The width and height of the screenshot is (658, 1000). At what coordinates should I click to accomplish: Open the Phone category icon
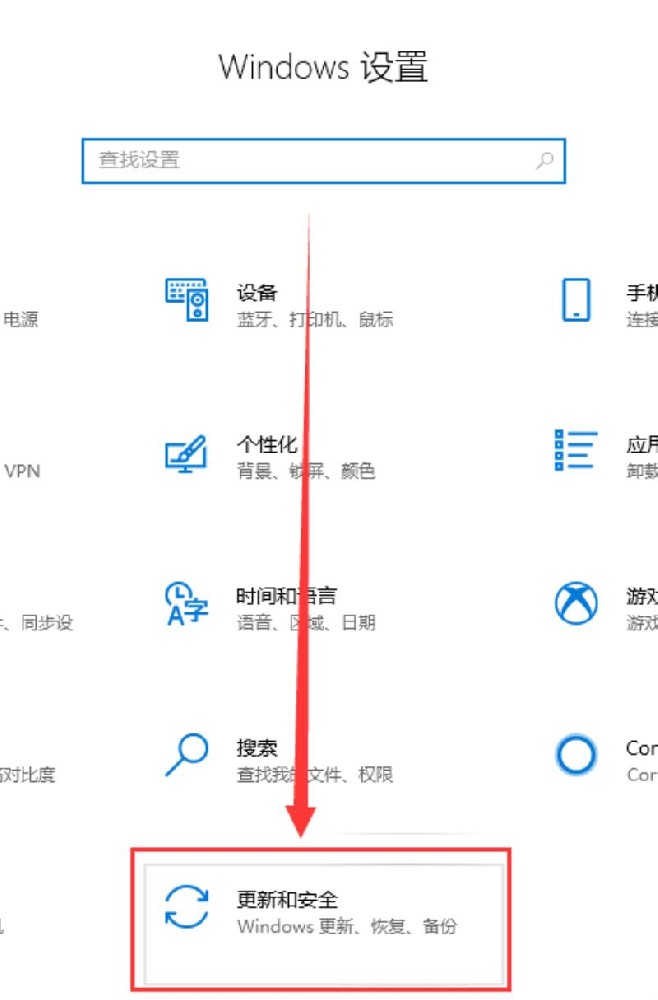tap(576, 299)
